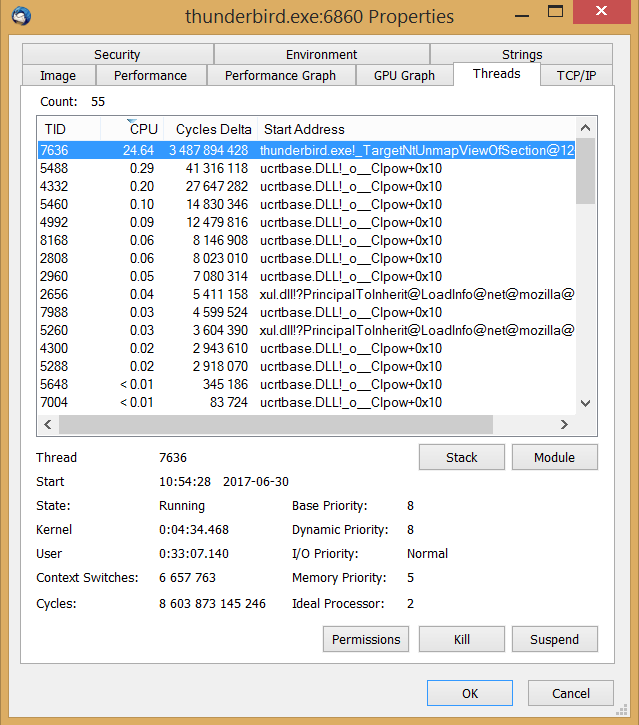The width and height of the screenshot is (639, 725).
Task: Select thread row 2656
Action: tap(306, 295)
